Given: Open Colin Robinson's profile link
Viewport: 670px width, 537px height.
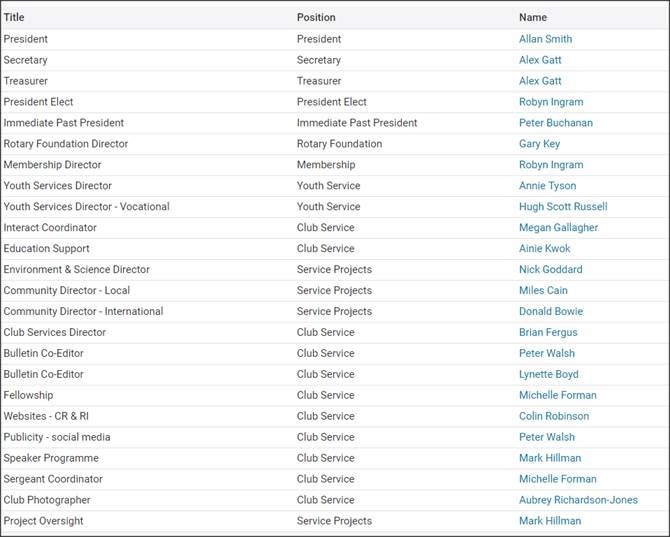Looking at the screenshot, I should pos(554,417).
